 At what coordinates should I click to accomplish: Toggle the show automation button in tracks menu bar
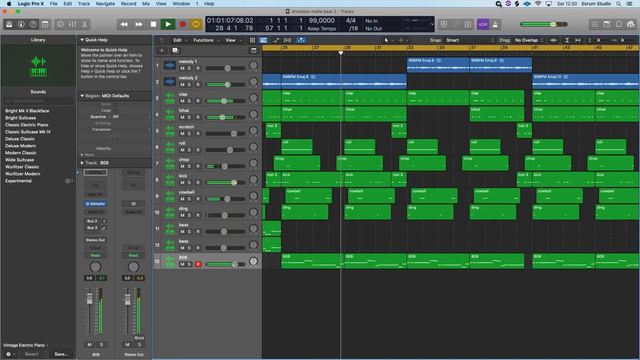276,40
